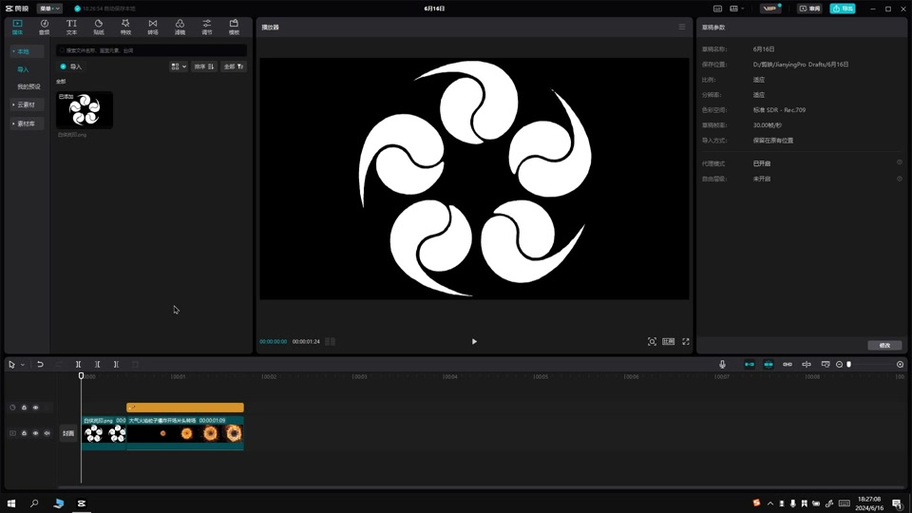Select 我的预设 in the sidebar
Viewport: 912px width, 513px height.
point(28,87)
